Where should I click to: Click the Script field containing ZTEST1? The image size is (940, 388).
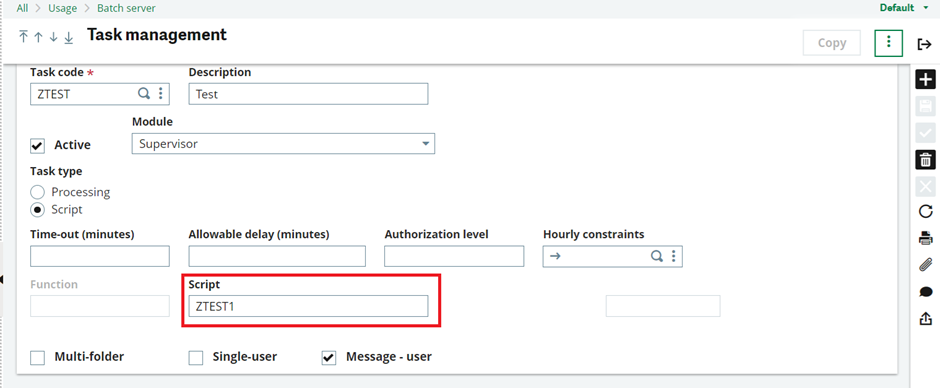tap(308, 306)
